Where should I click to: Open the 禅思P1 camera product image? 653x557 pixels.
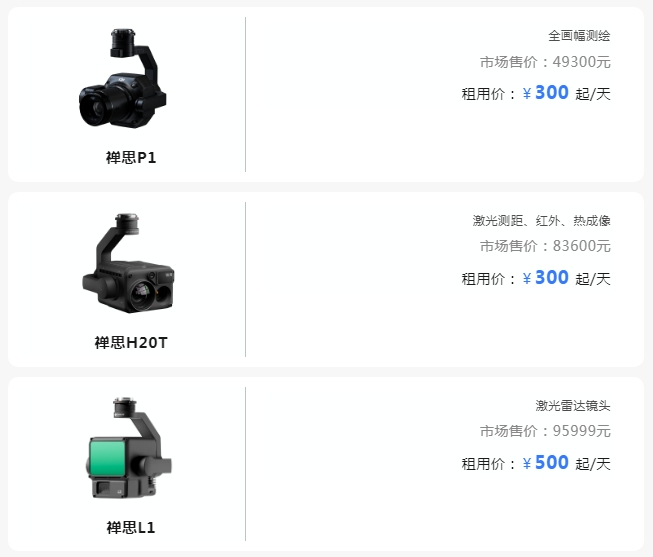click(x=122, y=78)
